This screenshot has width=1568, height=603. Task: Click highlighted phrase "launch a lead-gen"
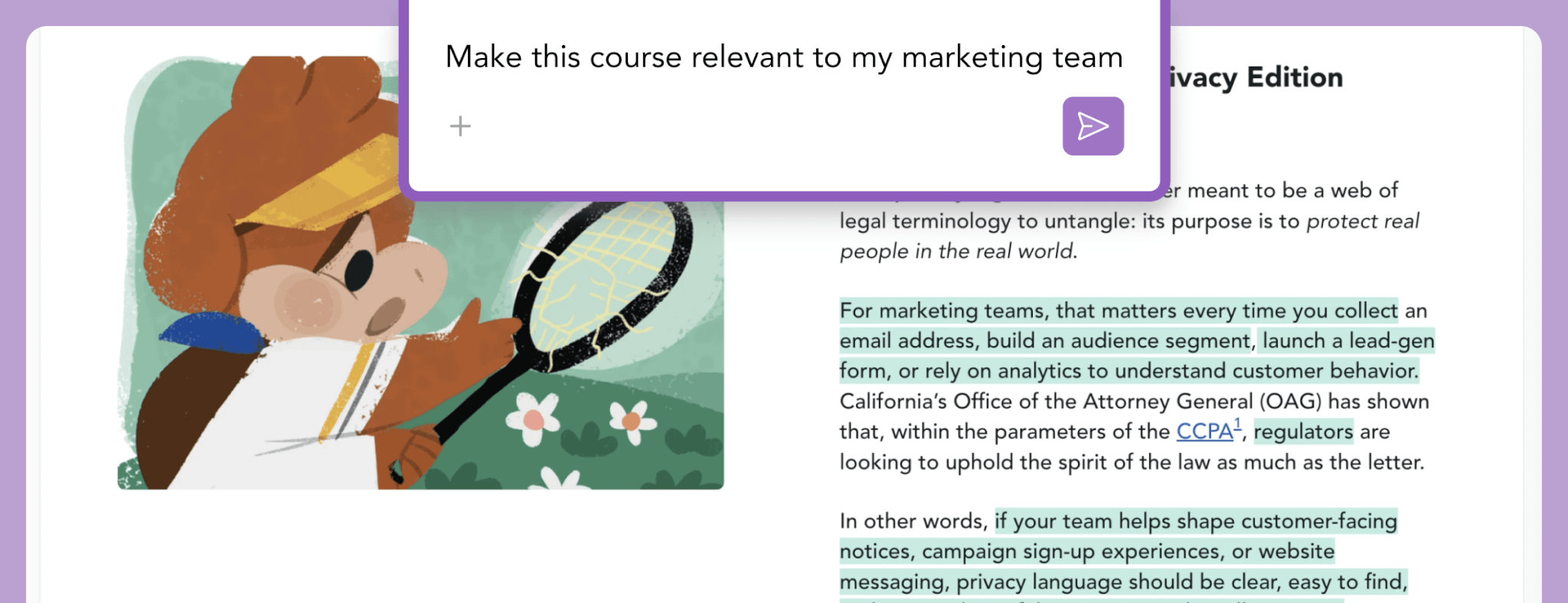1347,341
